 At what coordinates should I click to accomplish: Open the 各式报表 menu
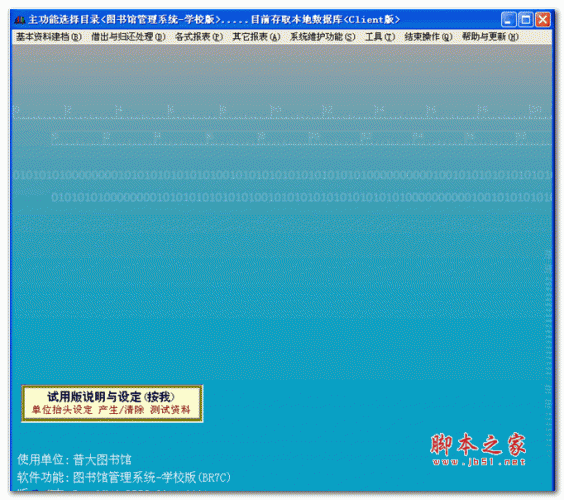(x=199, y=37)
